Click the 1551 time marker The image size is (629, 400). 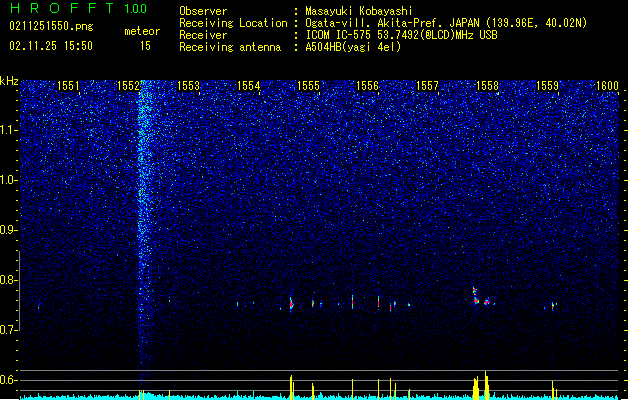pos(69,86)
